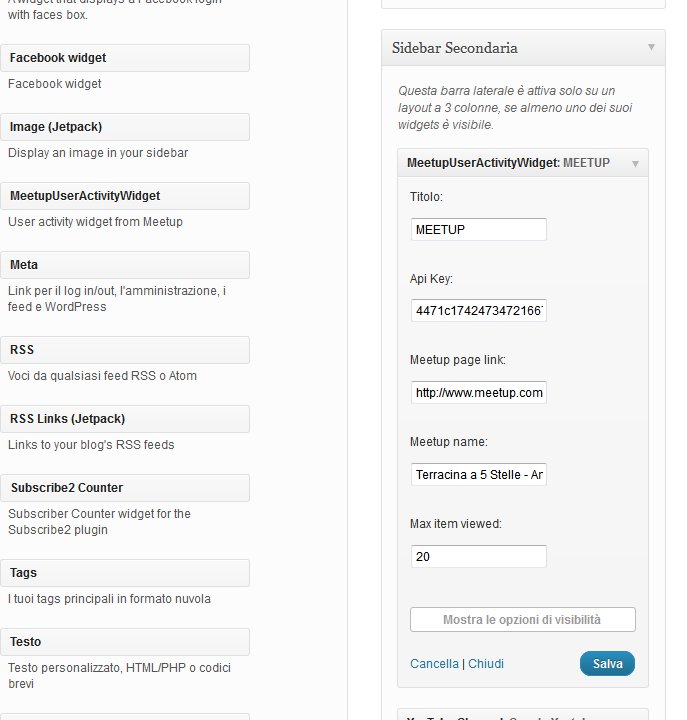The height and width of the screenshot is (720, 687).
Task: Focus the Titolo input field
Action: coord(479,229)
